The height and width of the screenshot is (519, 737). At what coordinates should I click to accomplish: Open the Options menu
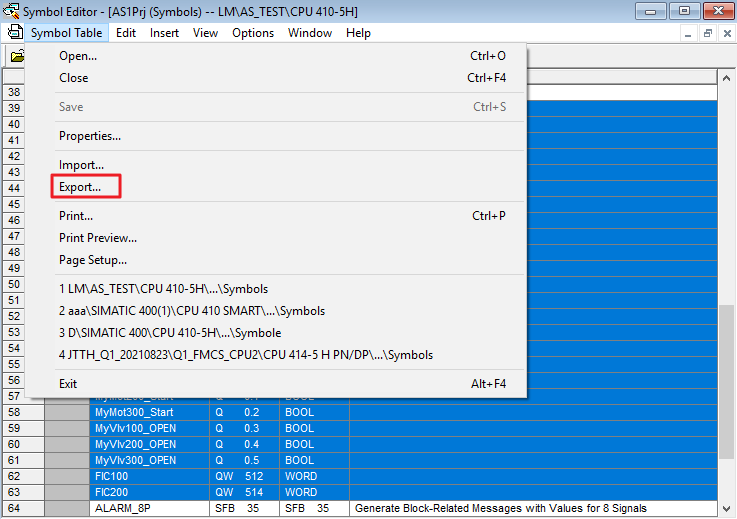point(253,33)
